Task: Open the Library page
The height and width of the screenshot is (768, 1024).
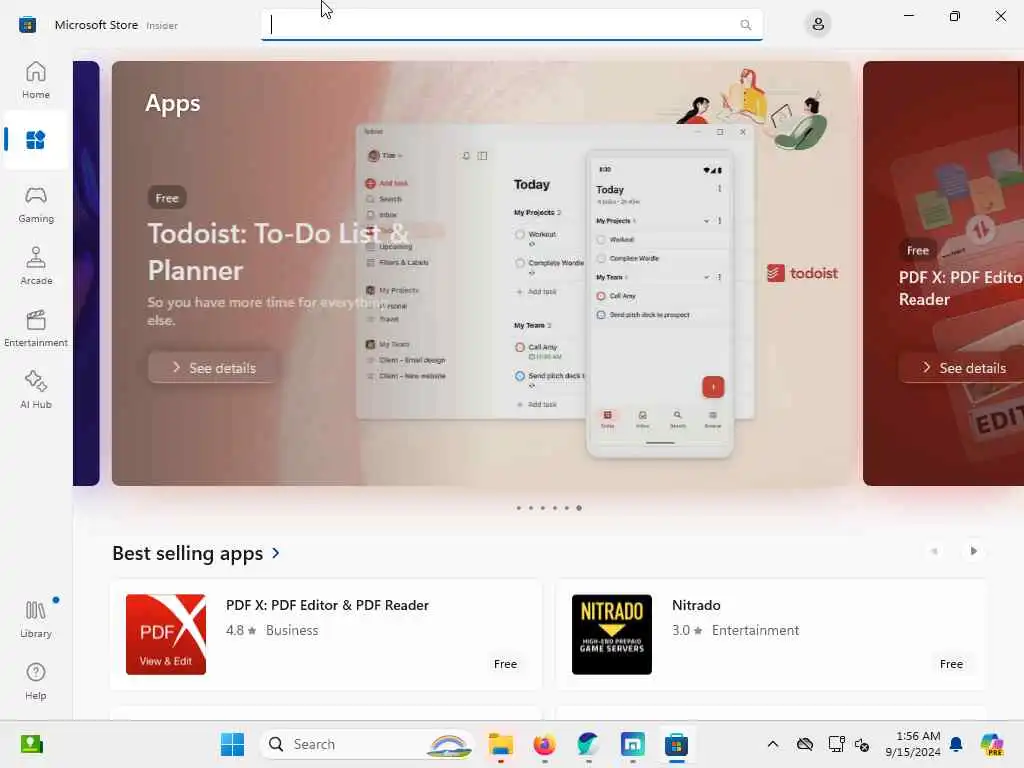Action: [x=35, y=620]
